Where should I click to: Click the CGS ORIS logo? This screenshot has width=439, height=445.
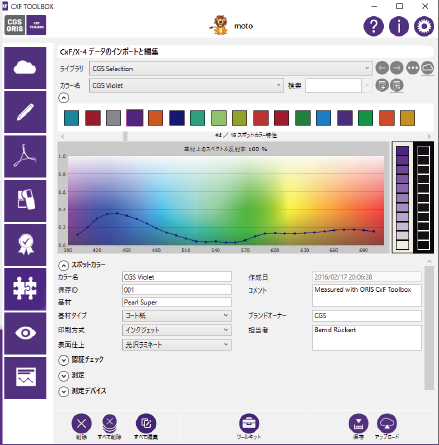[15, 25]
